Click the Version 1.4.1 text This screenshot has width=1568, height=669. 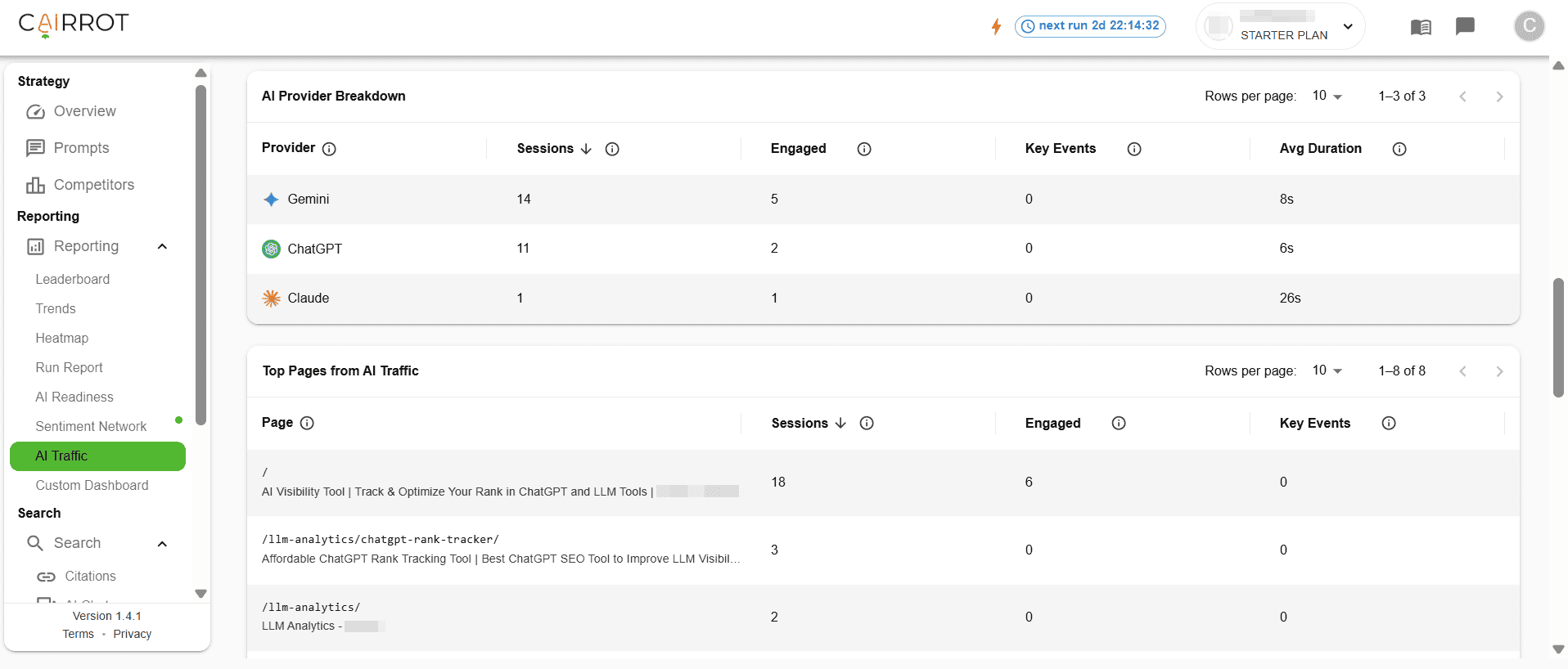(107, 617)
